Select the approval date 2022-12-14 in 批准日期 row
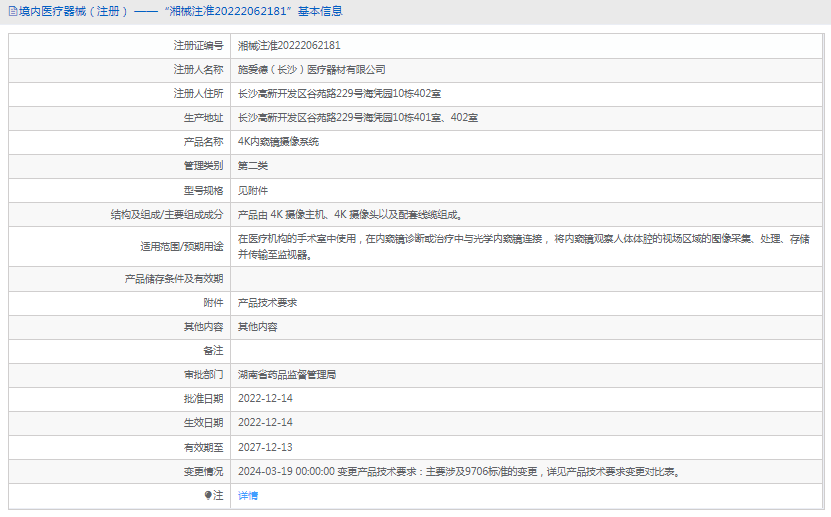Viewport: 831px width, 517px height. pos(265,398)
